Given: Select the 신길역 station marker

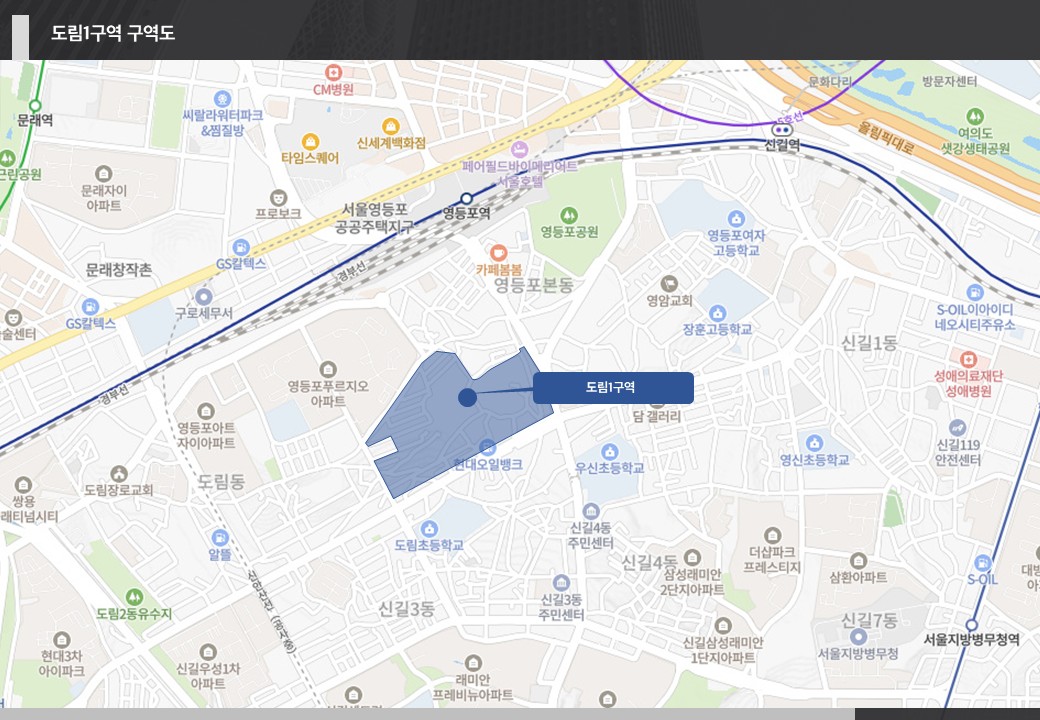Looking at the screenshot, I should click(782, 130).
